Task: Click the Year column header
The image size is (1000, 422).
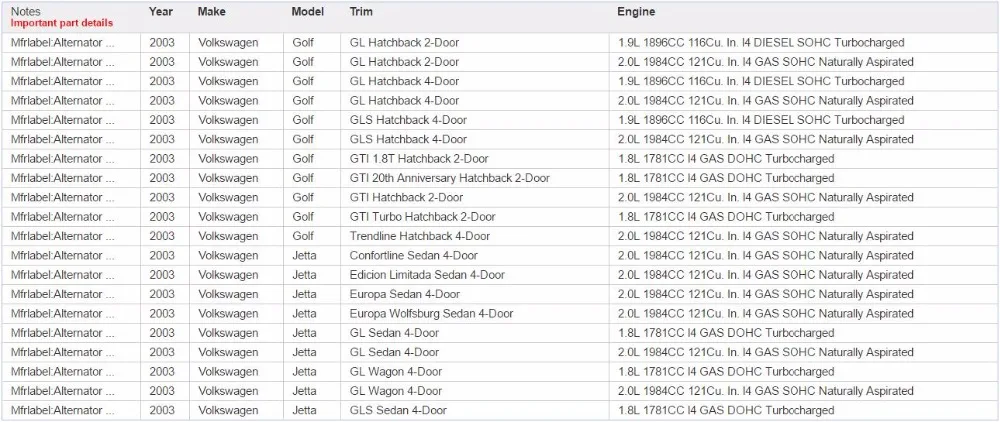Action: [x=161, y=11]
